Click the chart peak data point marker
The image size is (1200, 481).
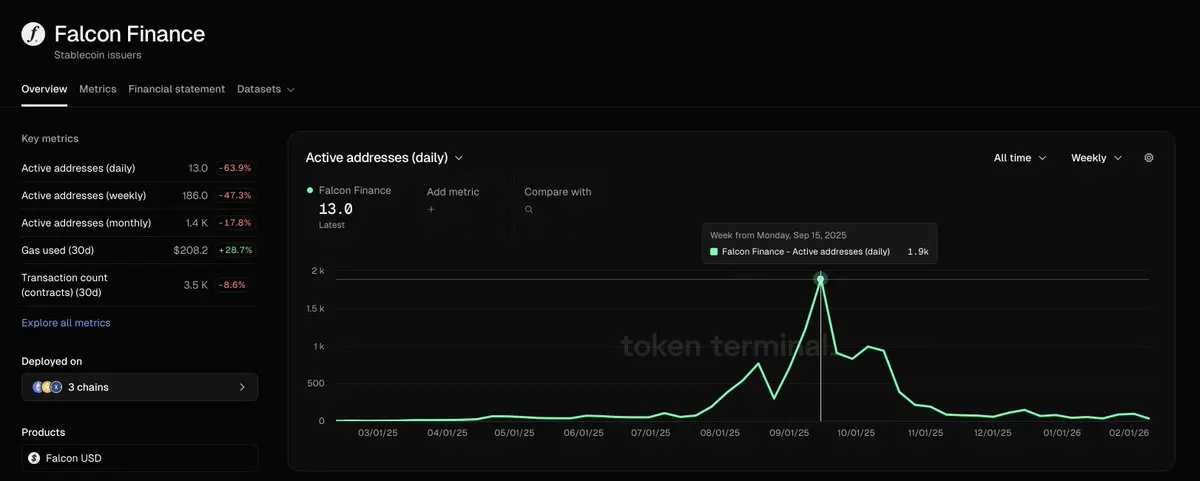coord(821,280)
